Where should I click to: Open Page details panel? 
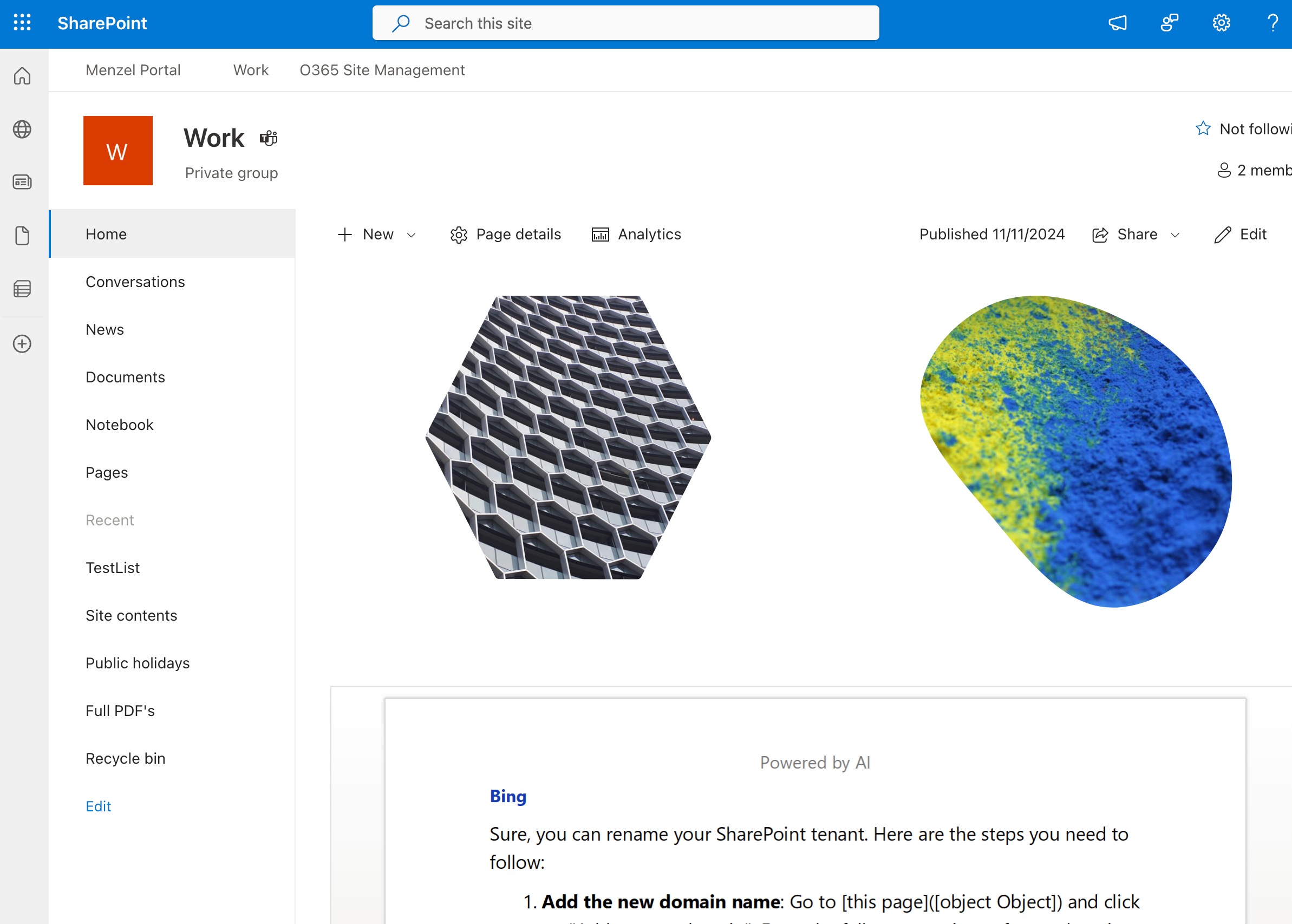506,235
